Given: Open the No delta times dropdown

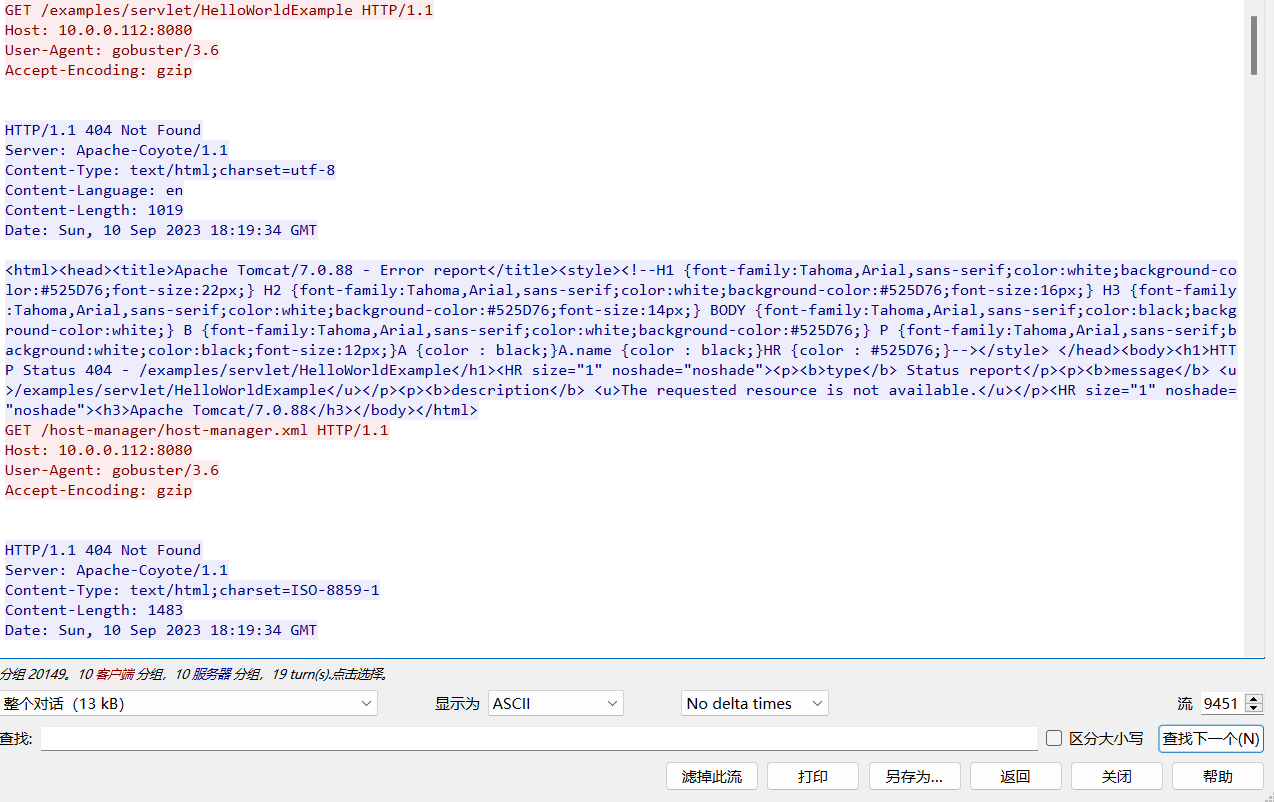Looking at the screenshot, I should [755, 703].
